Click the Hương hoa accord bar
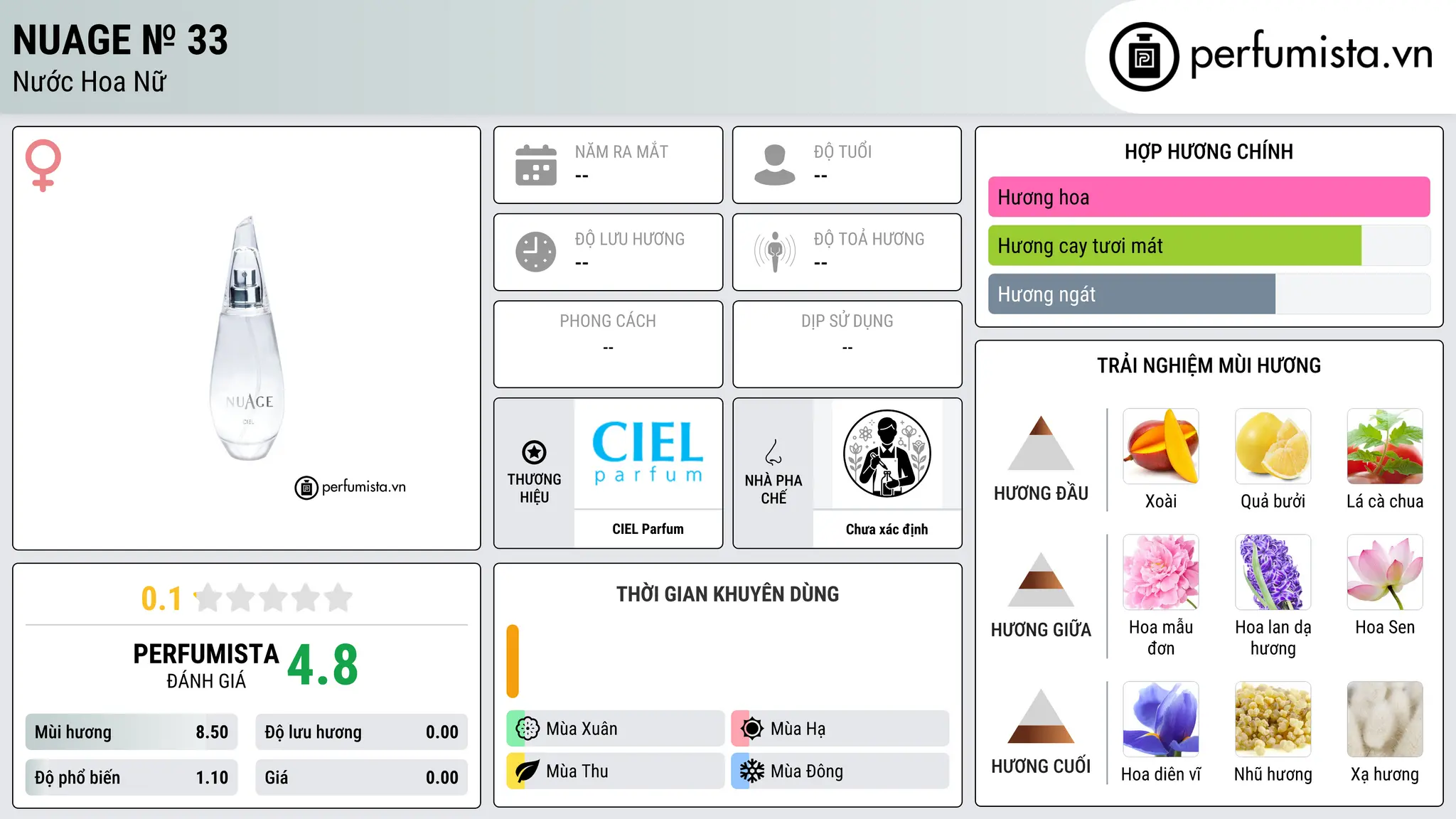The height and width of the screenshot is (819, 1456). [1209, 197]
